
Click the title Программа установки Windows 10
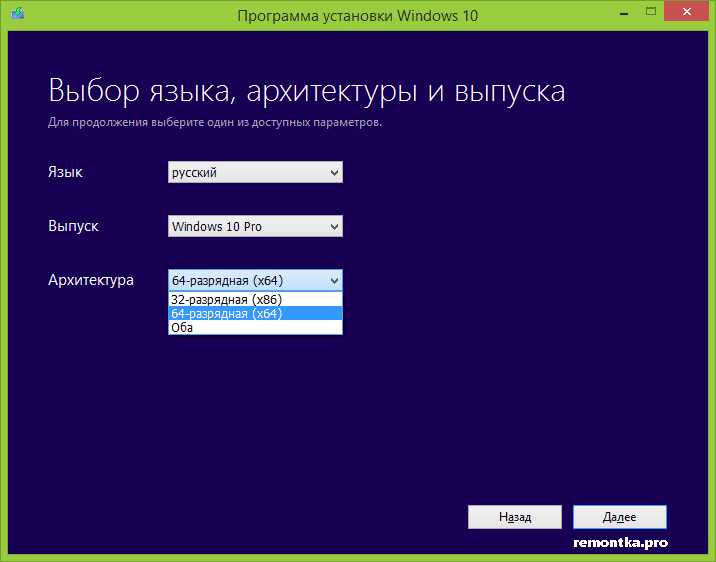tap(358, 16)
